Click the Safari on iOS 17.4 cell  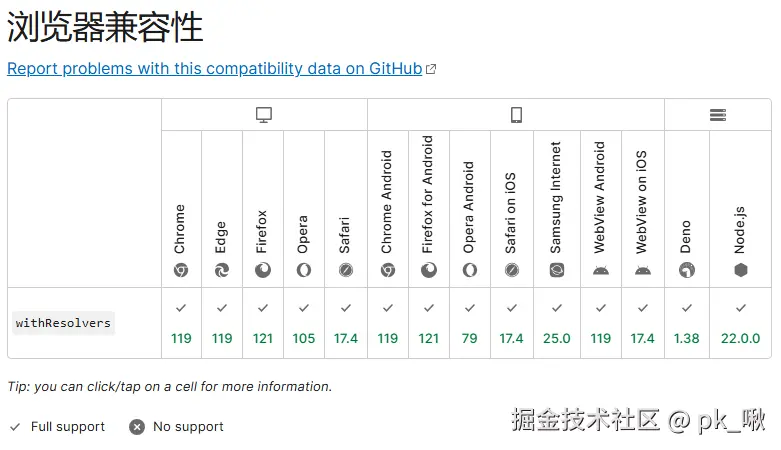[x=511, y=323]
